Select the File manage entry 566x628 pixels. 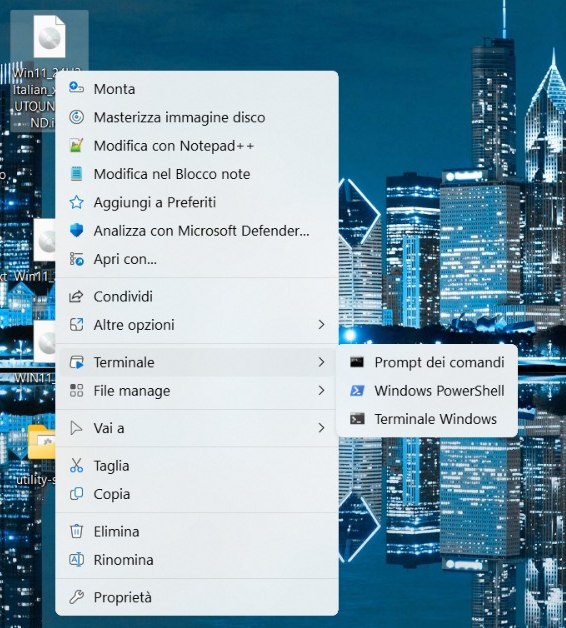pyautogui.click(x=197, y=390)
